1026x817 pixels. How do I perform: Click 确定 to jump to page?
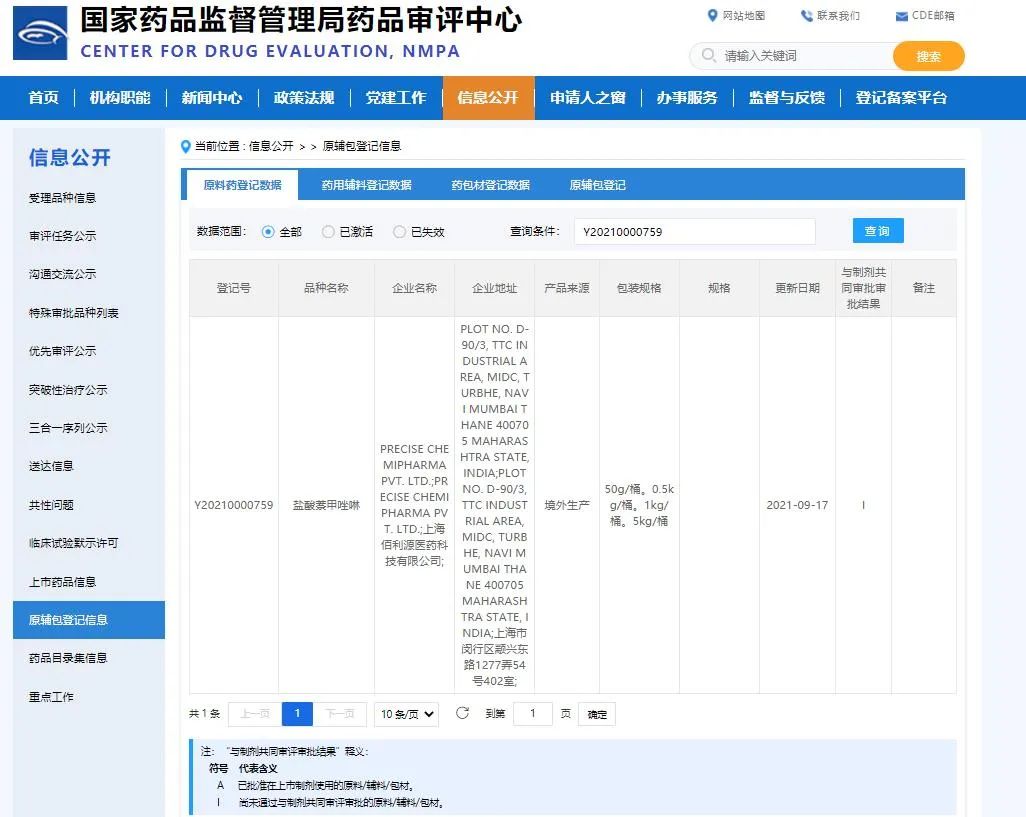click(597, 714)
